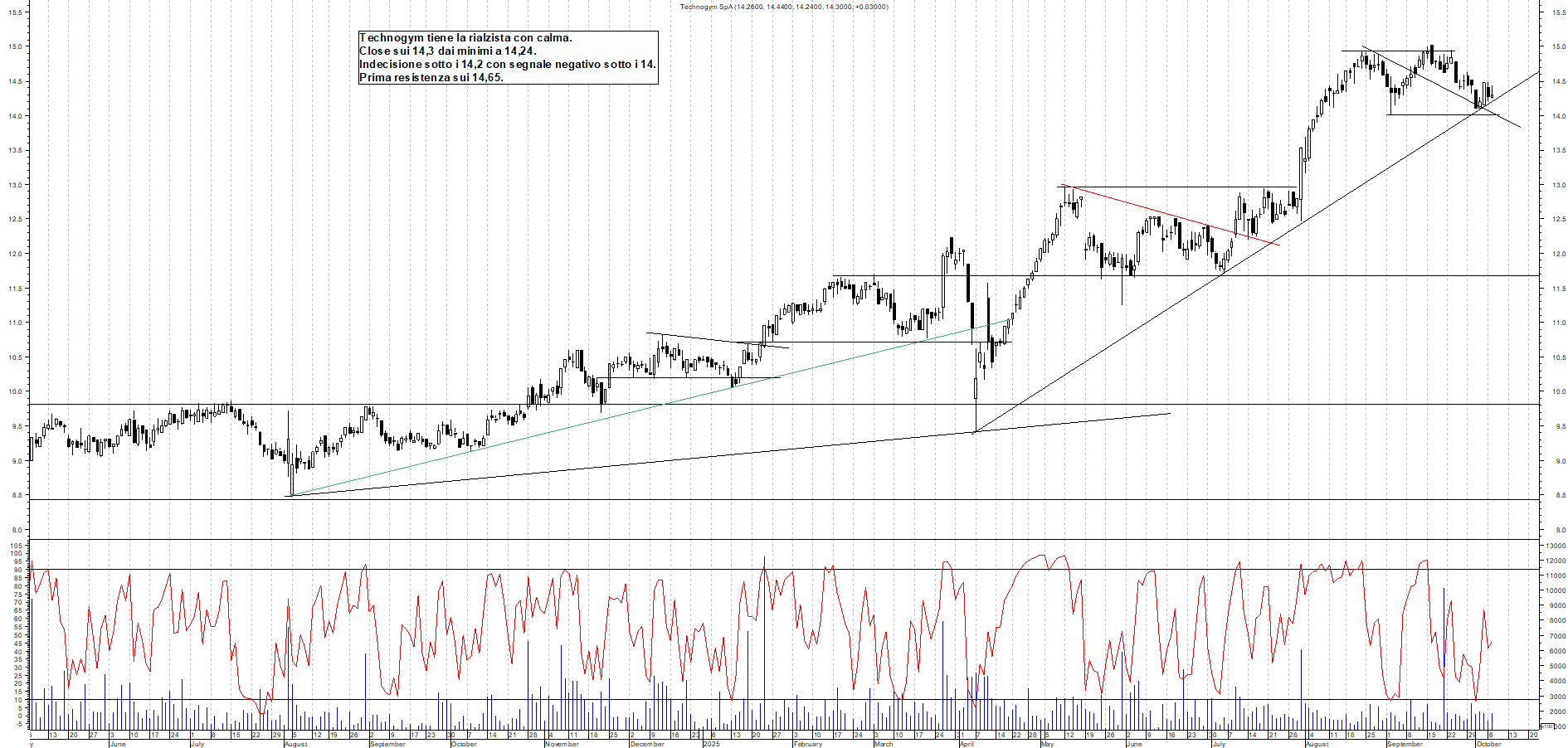
Task: Click the February label on time axis
Action: pyautogui.click(x=807, y=744)
